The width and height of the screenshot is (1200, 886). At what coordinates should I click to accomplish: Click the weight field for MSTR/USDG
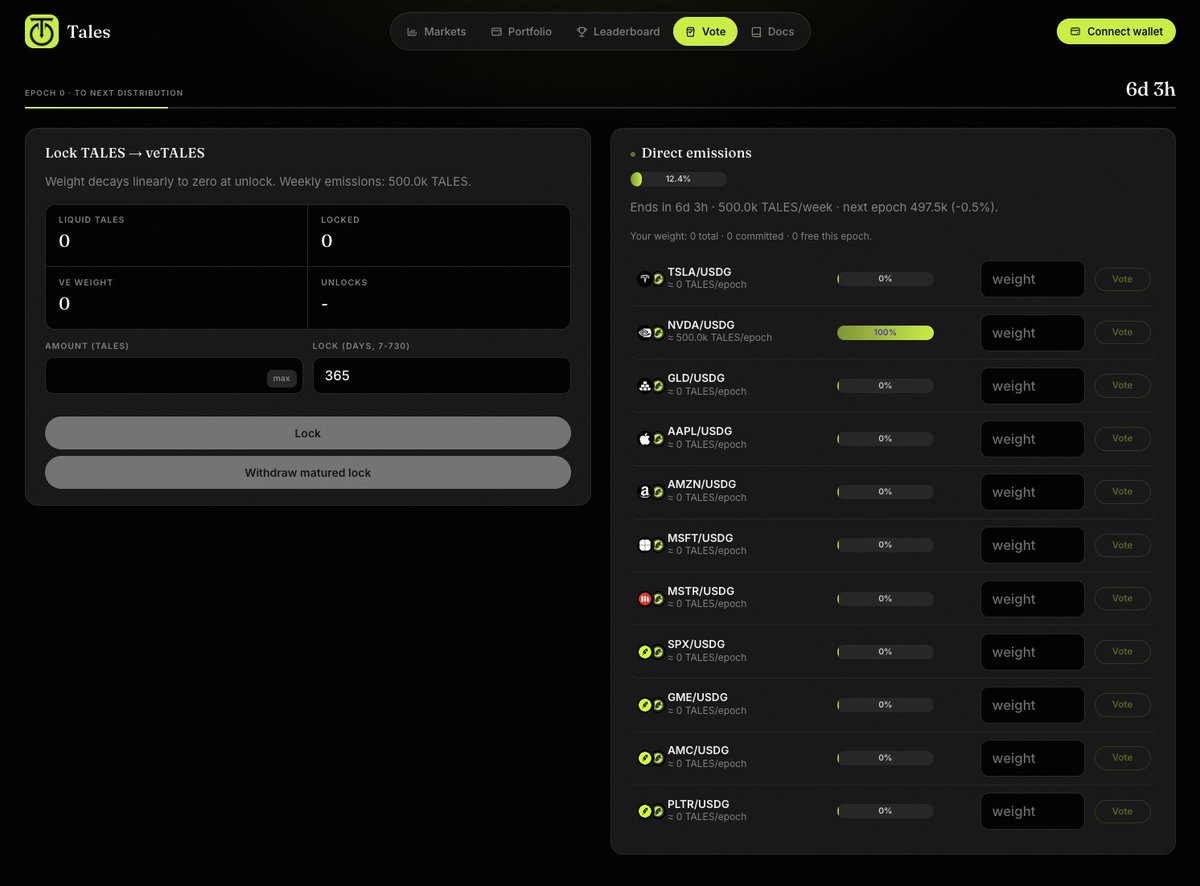[x=1033, y=599]
